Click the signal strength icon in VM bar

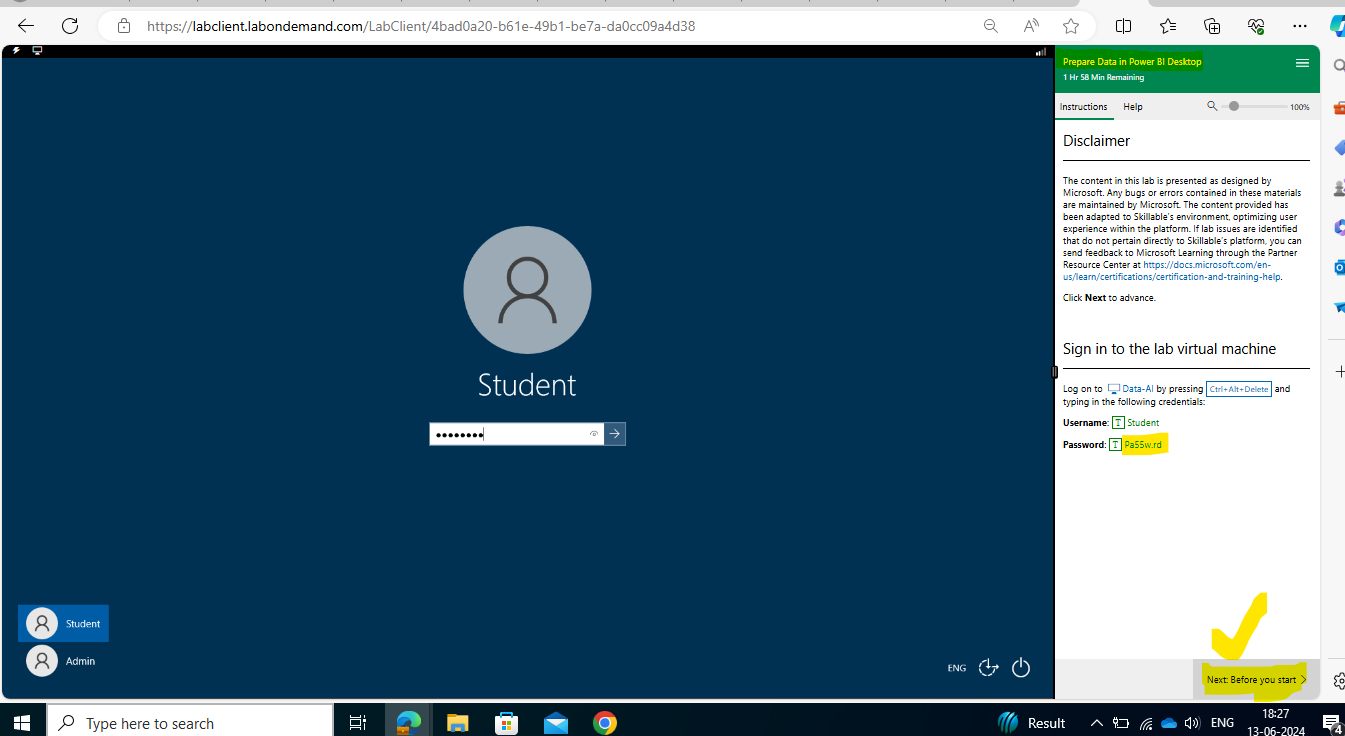pos(1041,51)
